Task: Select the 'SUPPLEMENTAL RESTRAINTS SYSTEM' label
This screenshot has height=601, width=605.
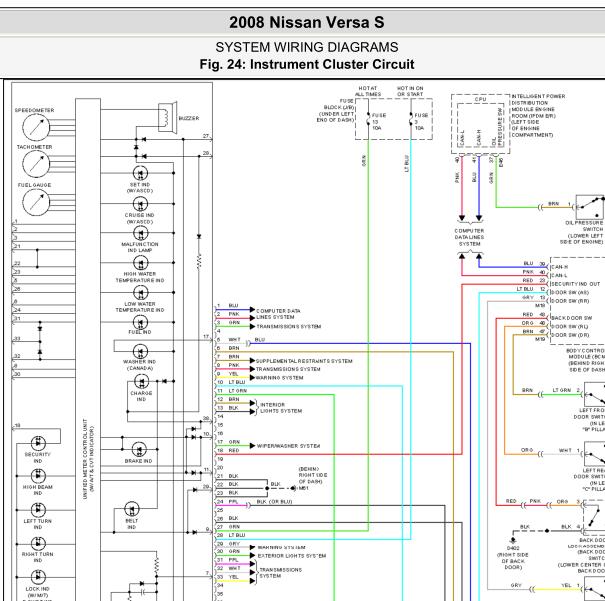Action: click(x=304, y=361)
